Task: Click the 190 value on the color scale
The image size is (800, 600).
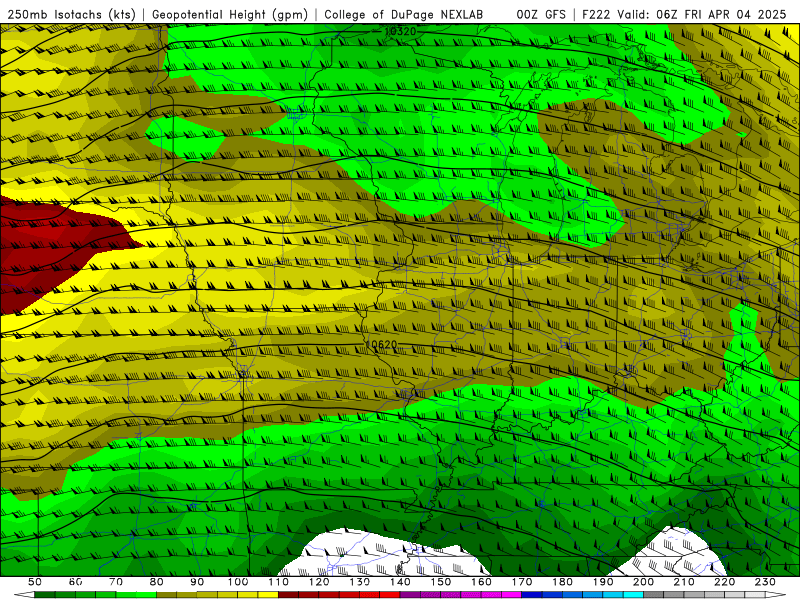Action: click(603, 582)
